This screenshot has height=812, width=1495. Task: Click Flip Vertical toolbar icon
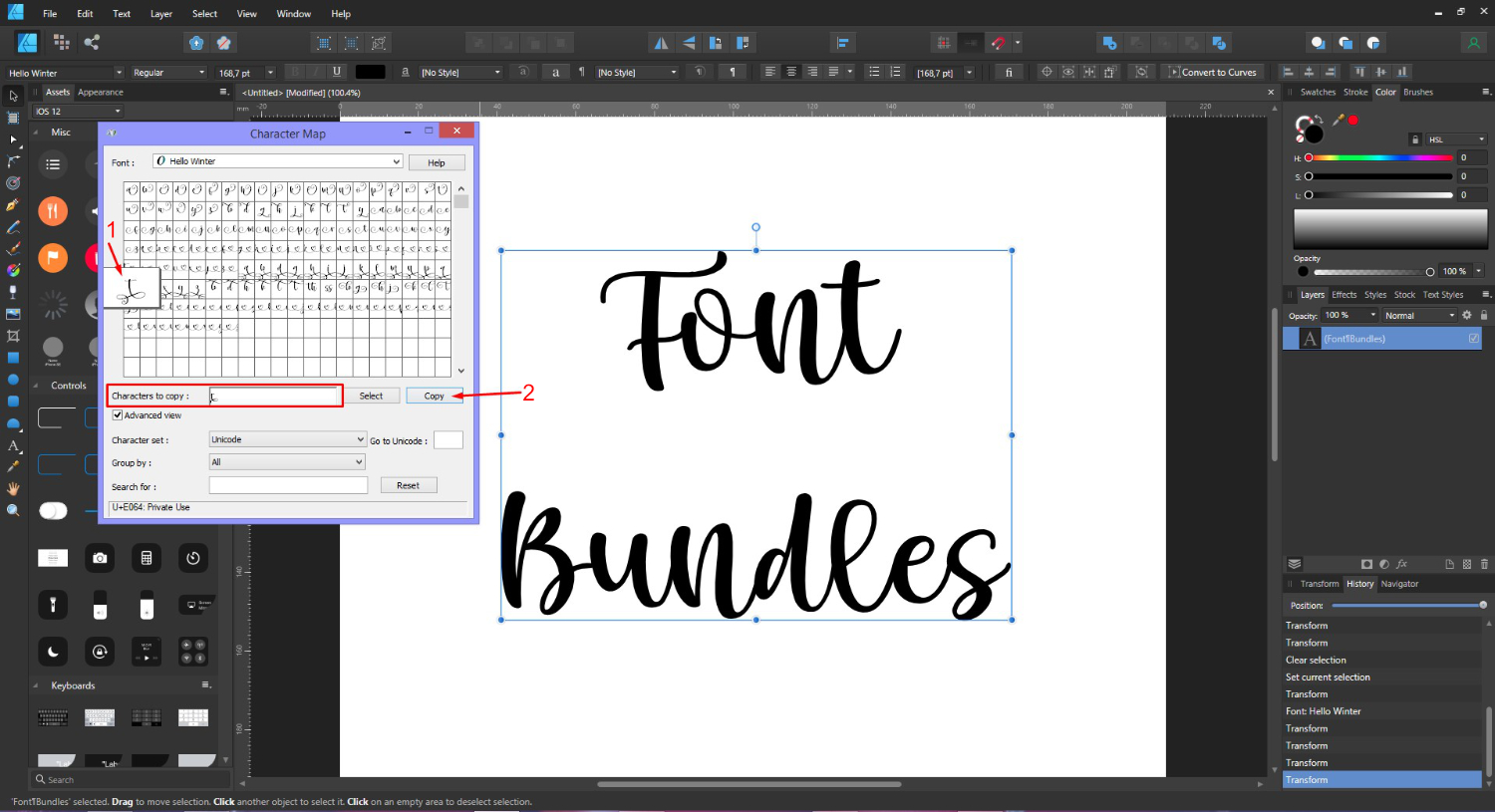click(689, 43)
